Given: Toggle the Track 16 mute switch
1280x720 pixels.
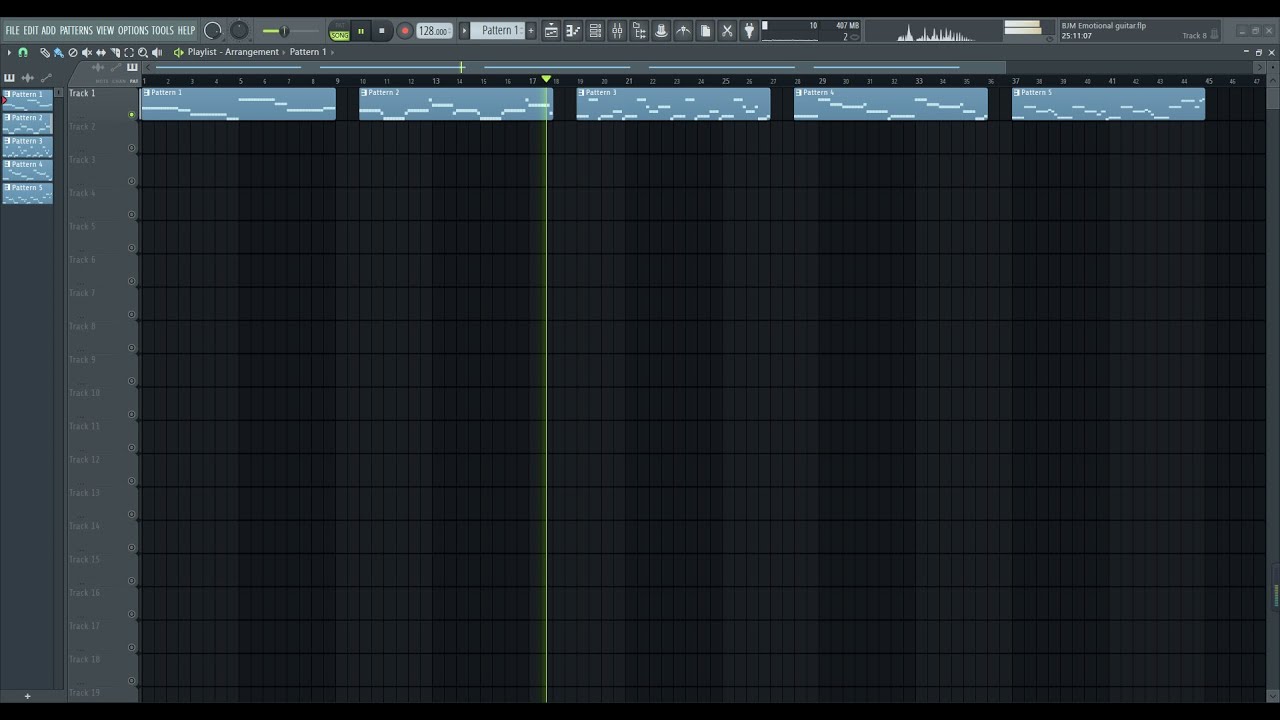Looking at the screenshot, I should pyautogui.click(x=131, y=614).
